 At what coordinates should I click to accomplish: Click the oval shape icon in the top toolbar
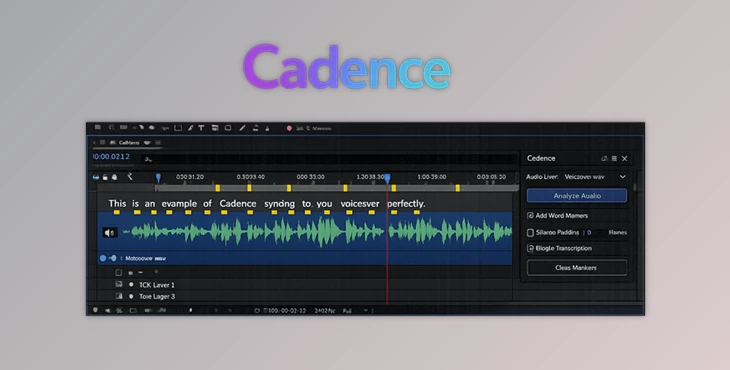(152, 128)
